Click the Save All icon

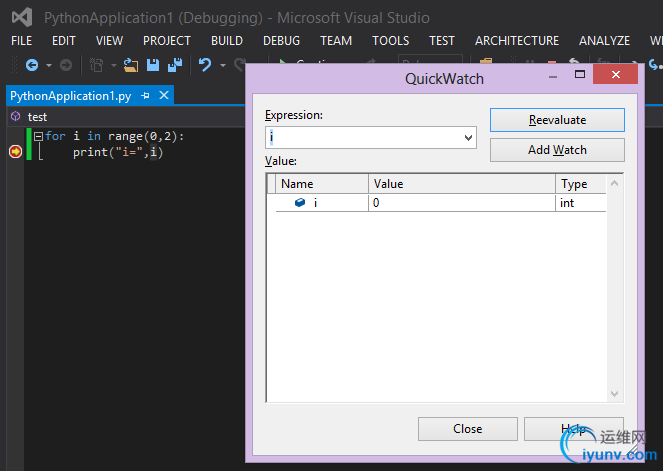(x=175, y=65)
